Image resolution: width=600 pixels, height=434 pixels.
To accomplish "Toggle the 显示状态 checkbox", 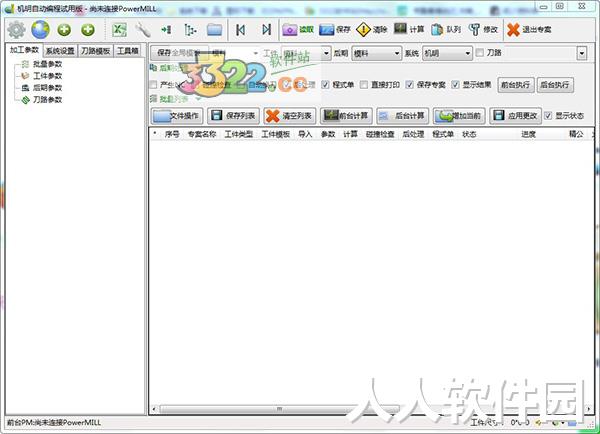I will (x=548, y=116).
